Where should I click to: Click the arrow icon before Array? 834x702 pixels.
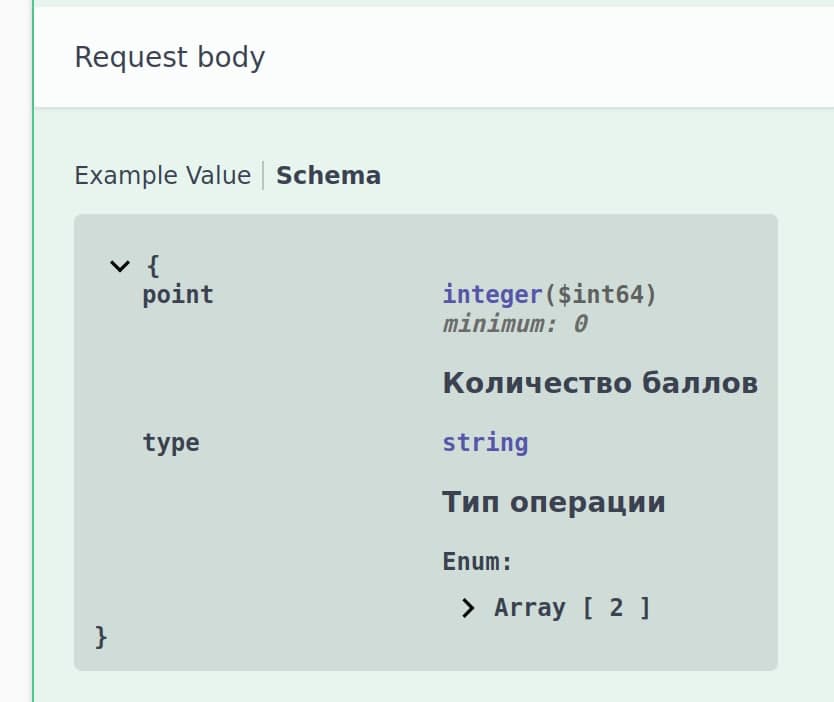pos(468,607)
